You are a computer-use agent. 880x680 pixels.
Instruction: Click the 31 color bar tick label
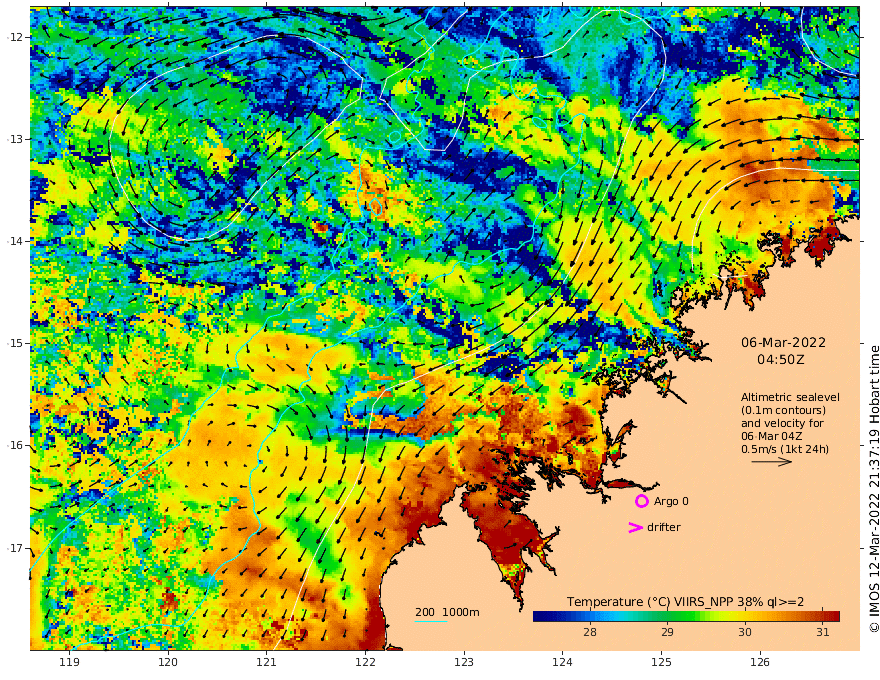(x=822, y=632)
